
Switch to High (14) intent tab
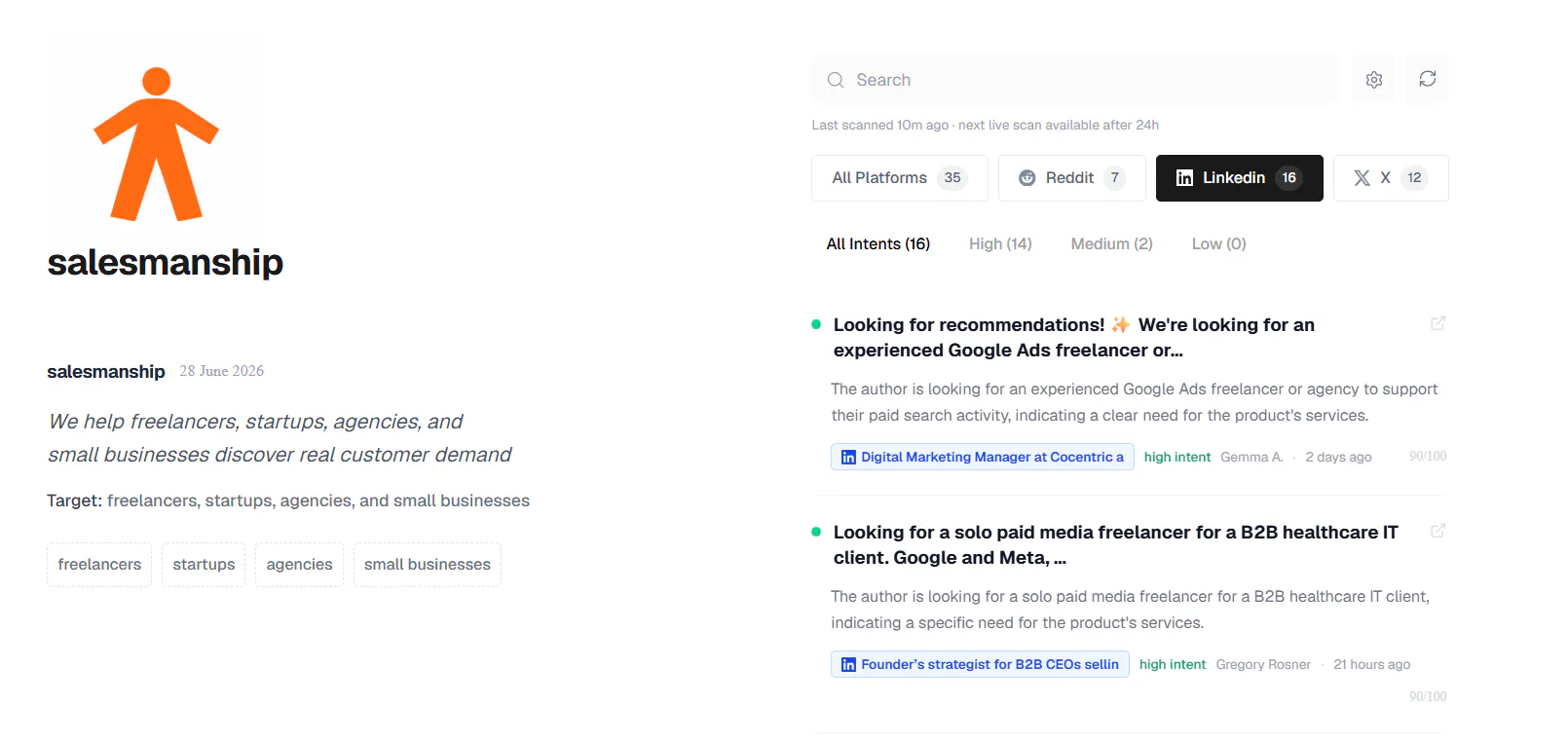click(1000, 243)
